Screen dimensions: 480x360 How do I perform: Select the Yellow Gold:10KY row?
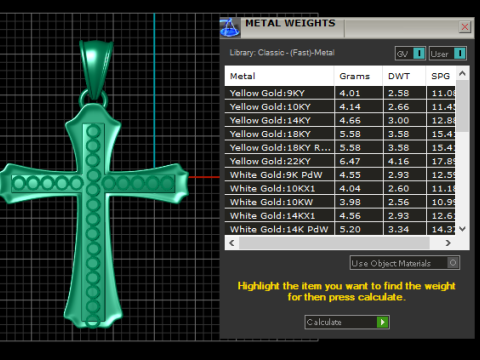(x=340, y=107)
